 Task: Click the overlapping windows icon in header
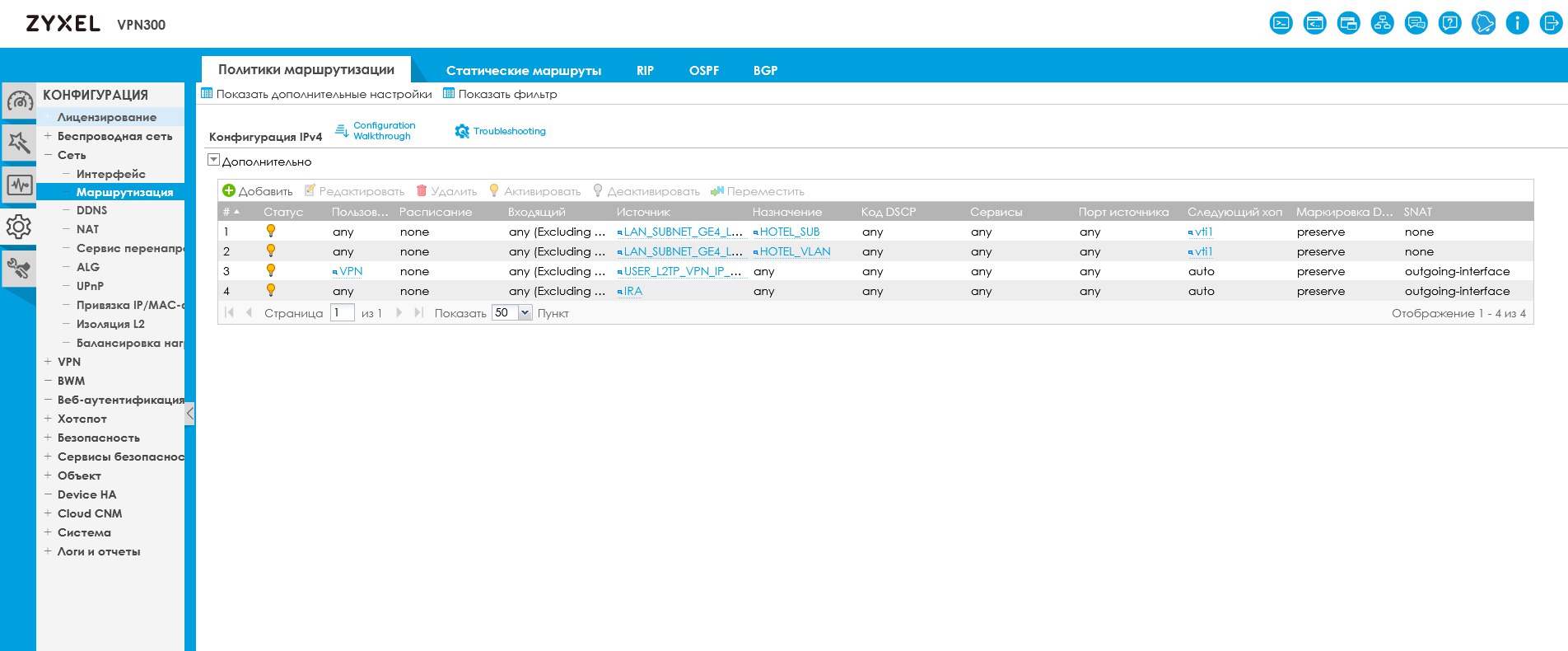pos(1349,23)
